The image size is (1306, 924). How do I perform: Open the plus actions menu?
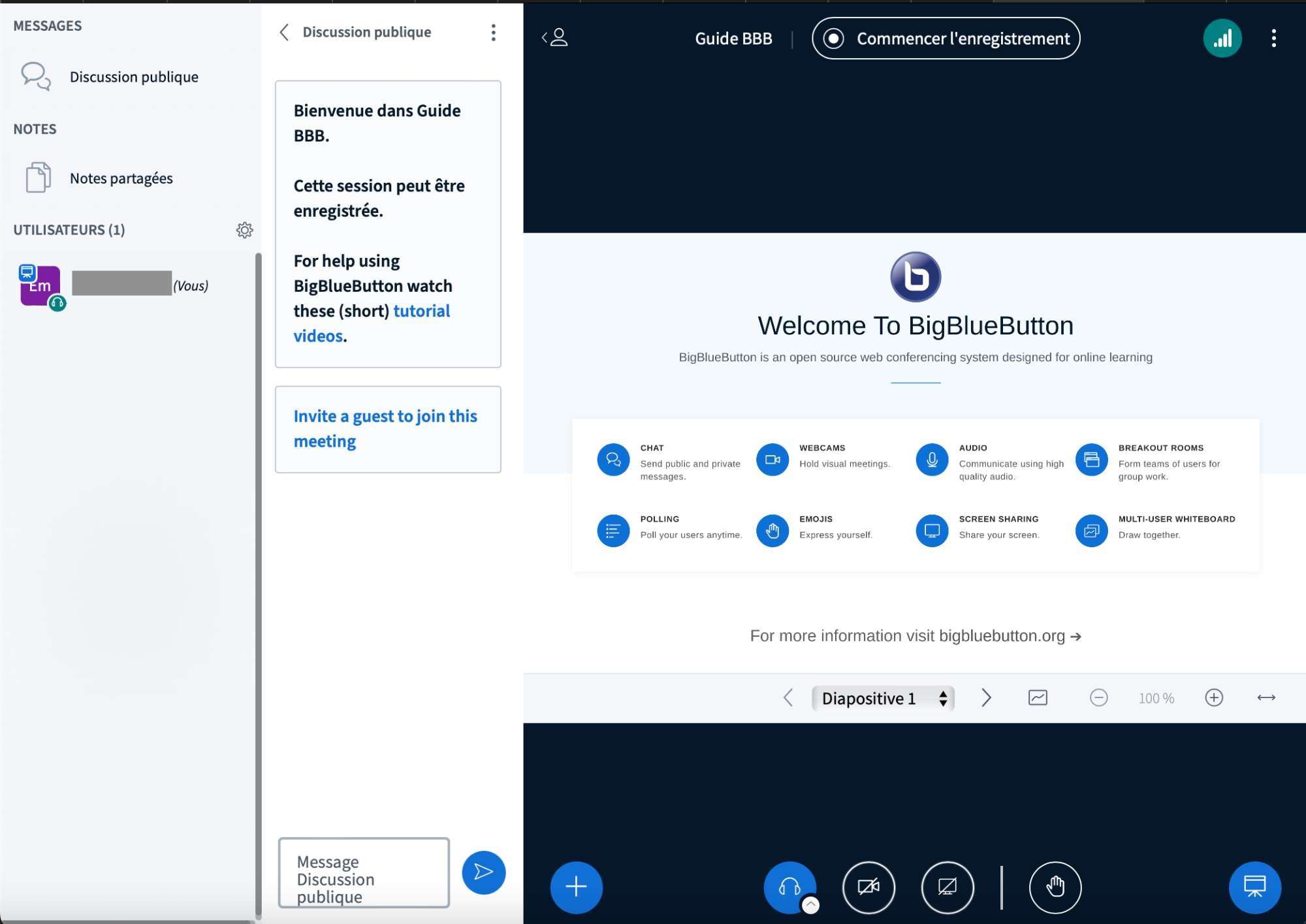coord(576,887)
